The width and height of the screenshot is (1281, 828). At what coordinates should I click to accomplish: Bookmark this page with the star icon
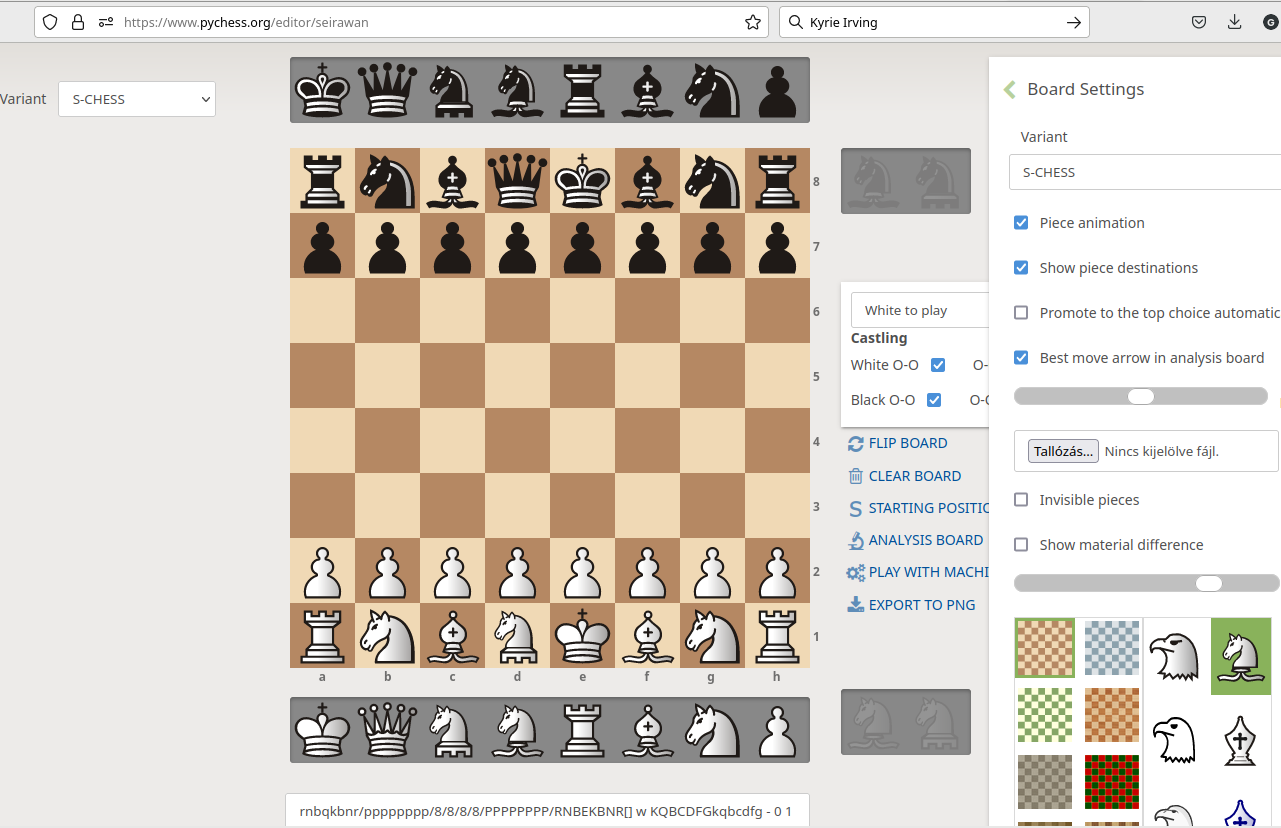click(x=753, y=22)
